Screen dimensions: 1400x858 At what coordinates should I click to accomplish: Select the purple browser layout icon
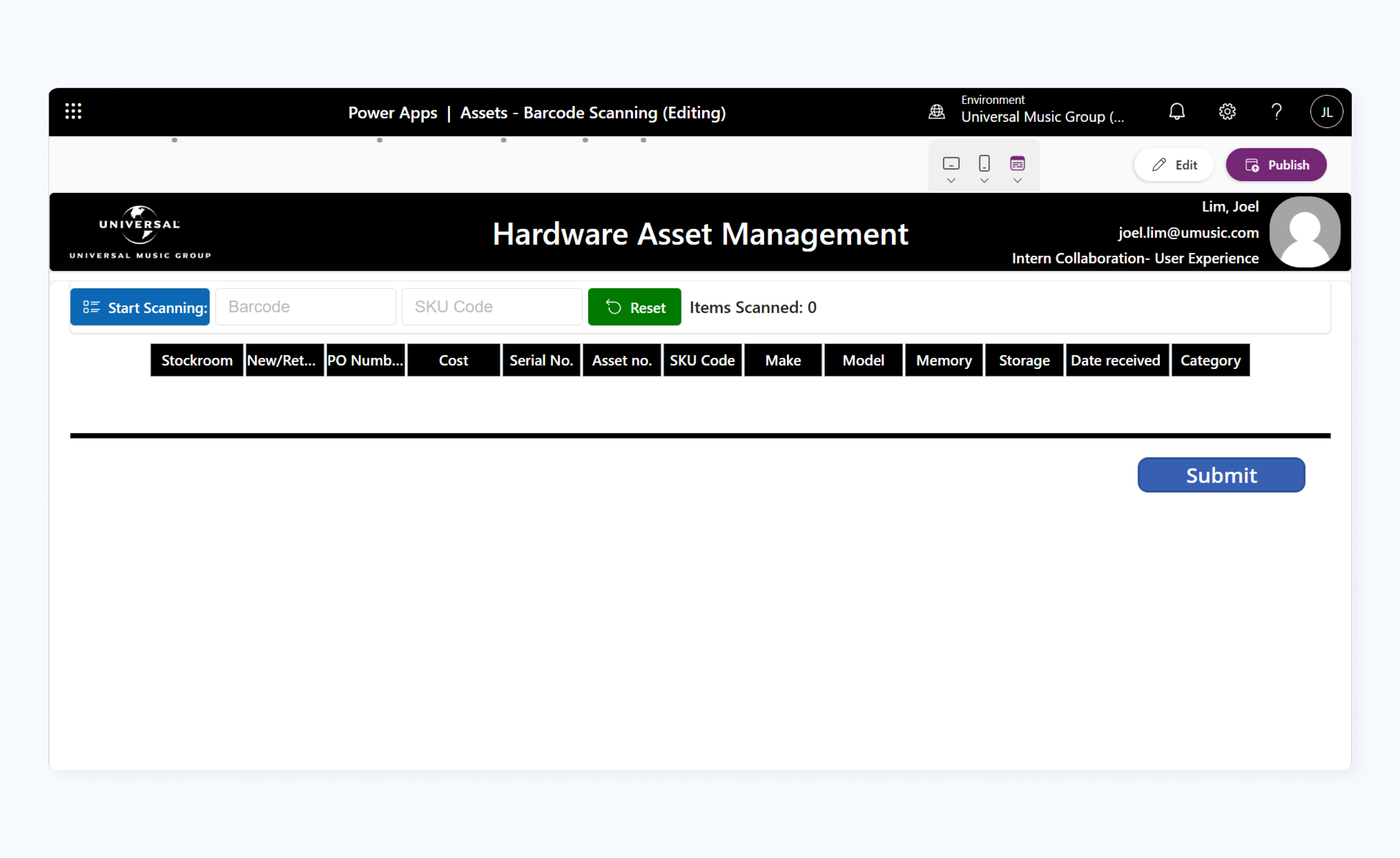(1017, 163)
